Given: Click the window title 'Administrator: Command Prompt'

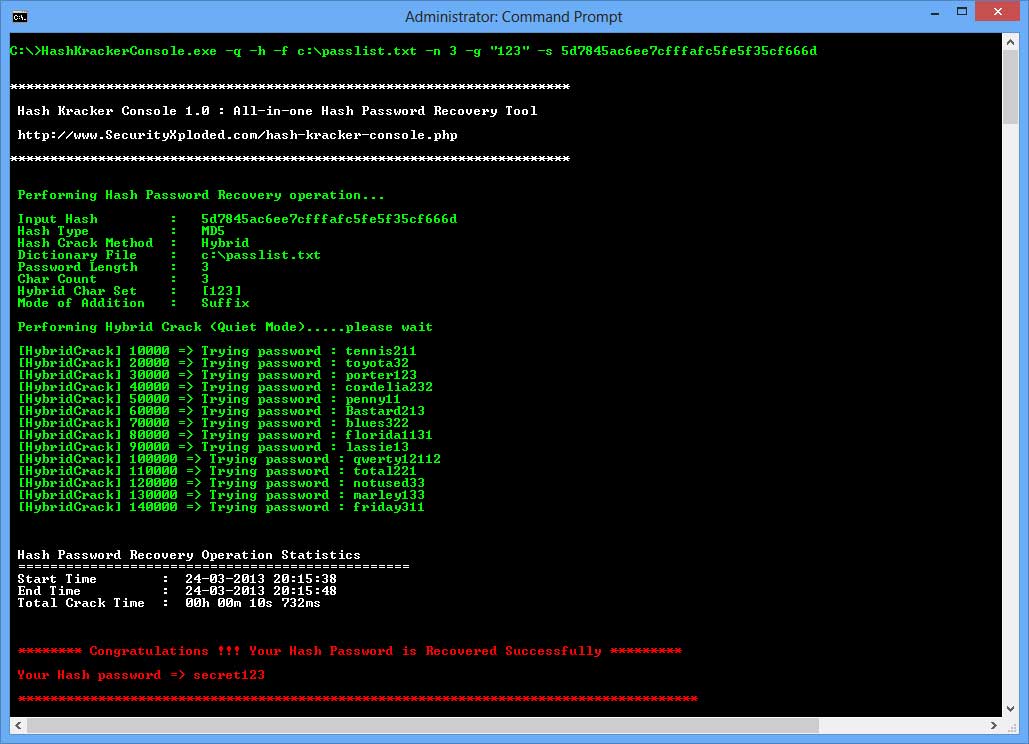Looking at the screenshot, I should pos(514,17).
